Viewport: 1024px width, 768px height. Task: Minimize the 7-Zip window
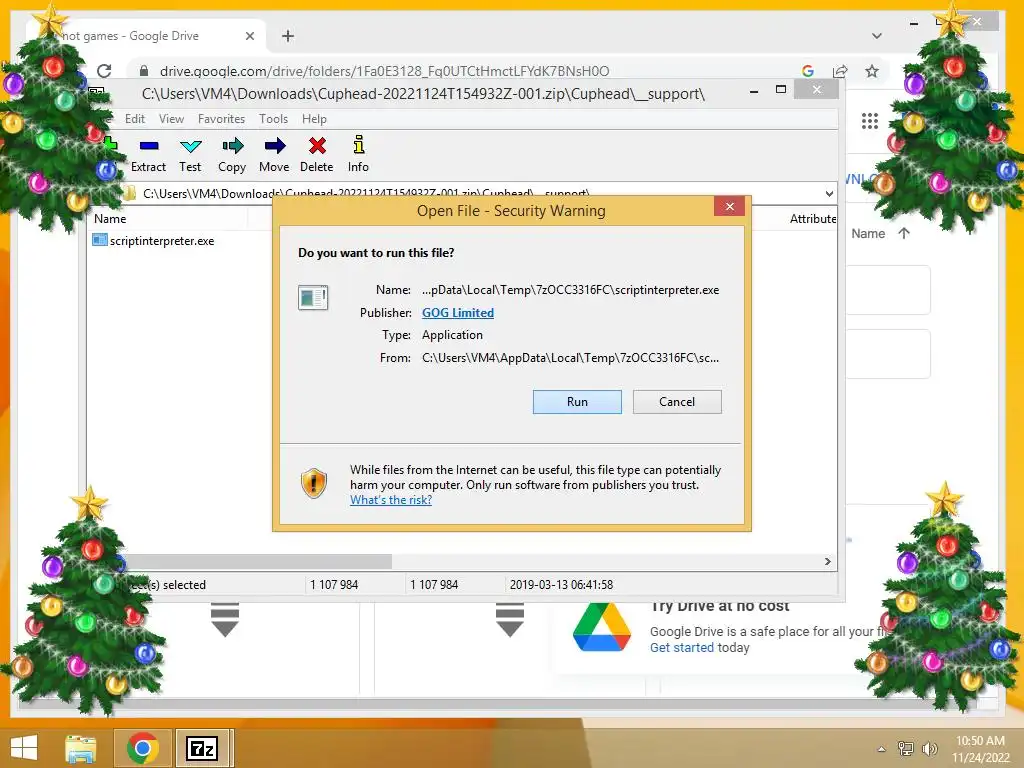pyautogui.click(x=754, y=90)
